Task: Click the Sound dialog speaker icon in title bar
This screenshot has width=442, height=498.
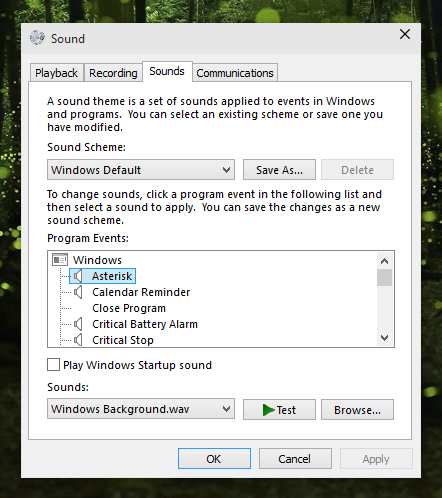Action: pos(37,38)
